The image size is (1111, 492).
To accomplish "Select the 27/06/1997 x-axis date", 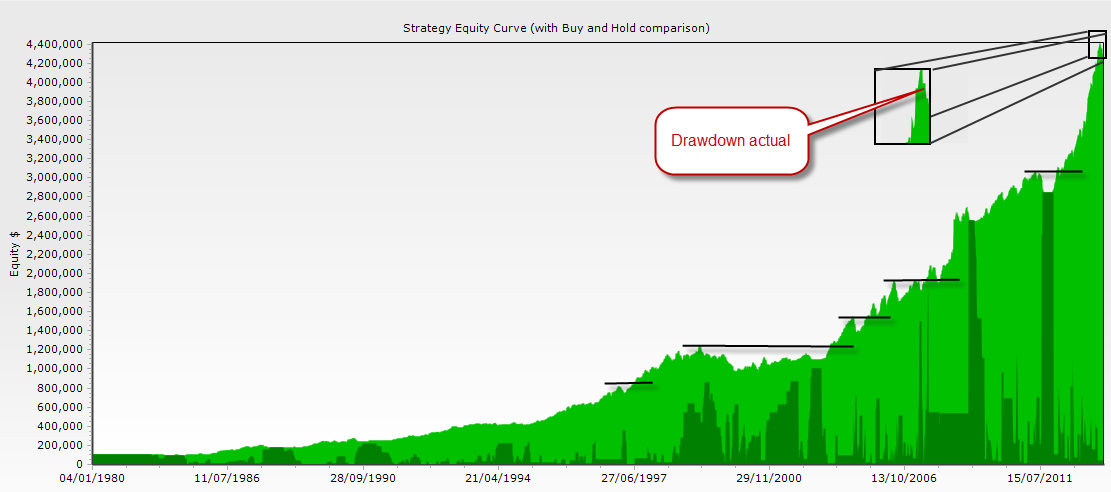I will (x=633, y=479).
